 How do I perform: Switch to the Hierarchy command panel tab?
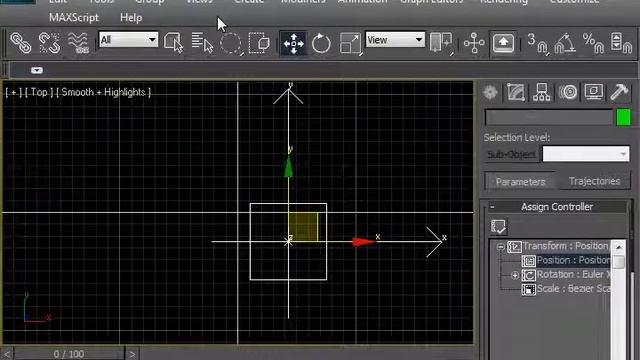click(542, 92)
